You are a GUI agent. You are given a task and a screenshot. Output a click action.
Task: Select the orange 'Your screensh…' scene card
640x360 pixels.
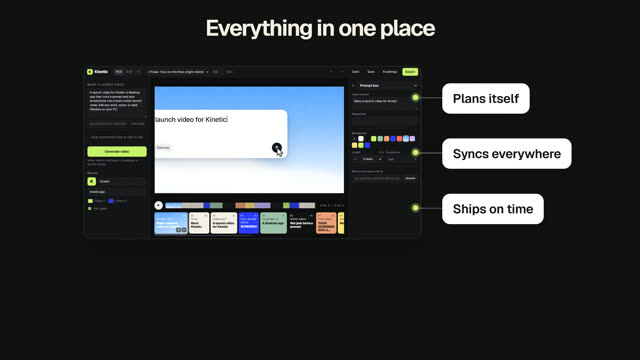(x=326, y=223)
